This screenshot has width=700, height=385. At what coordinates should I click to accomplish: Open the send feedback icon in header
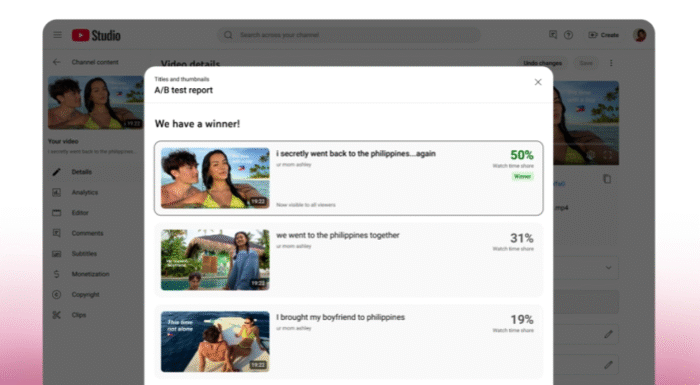pyautogui.click(x=553, y=35)
